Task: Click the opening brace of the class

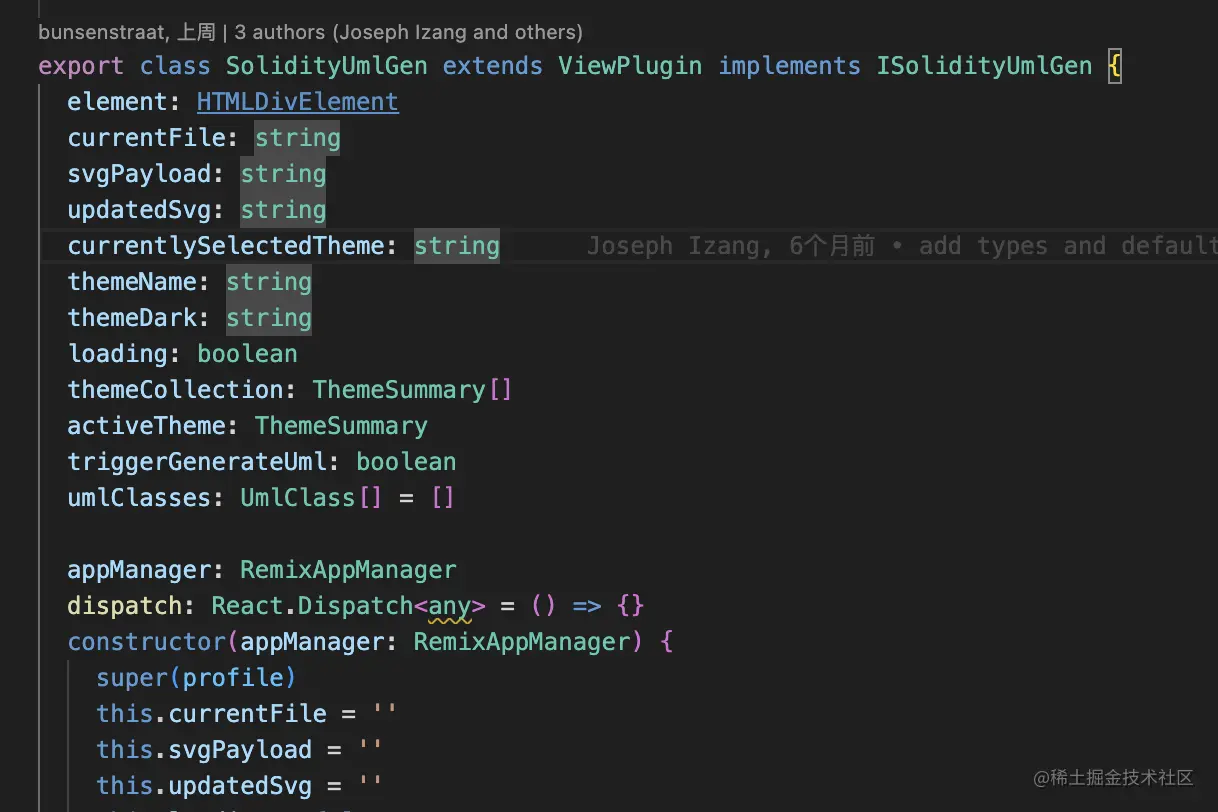Action: click(x=1114, y=66)
